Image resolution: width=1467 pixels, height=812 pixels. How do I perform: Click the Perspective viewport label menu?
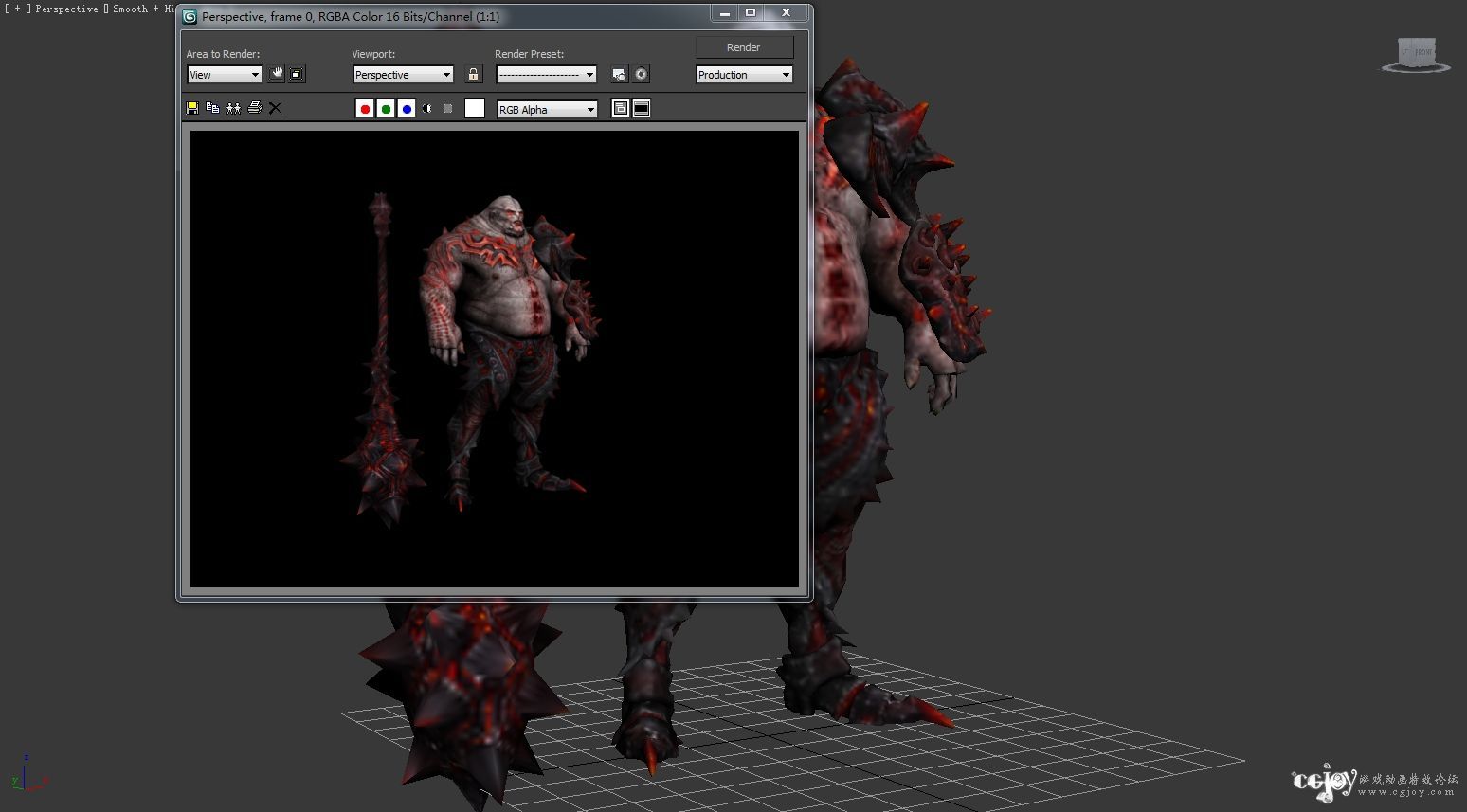pos(66,9)
